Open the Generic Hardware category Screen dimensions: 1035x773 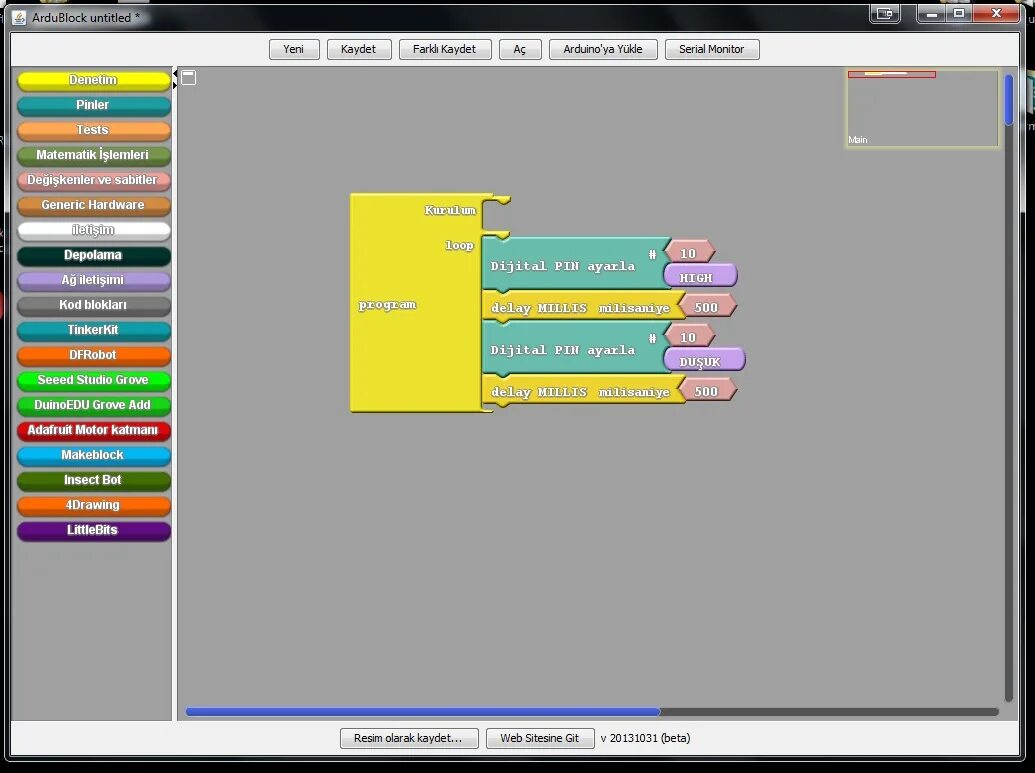point(93,205)
